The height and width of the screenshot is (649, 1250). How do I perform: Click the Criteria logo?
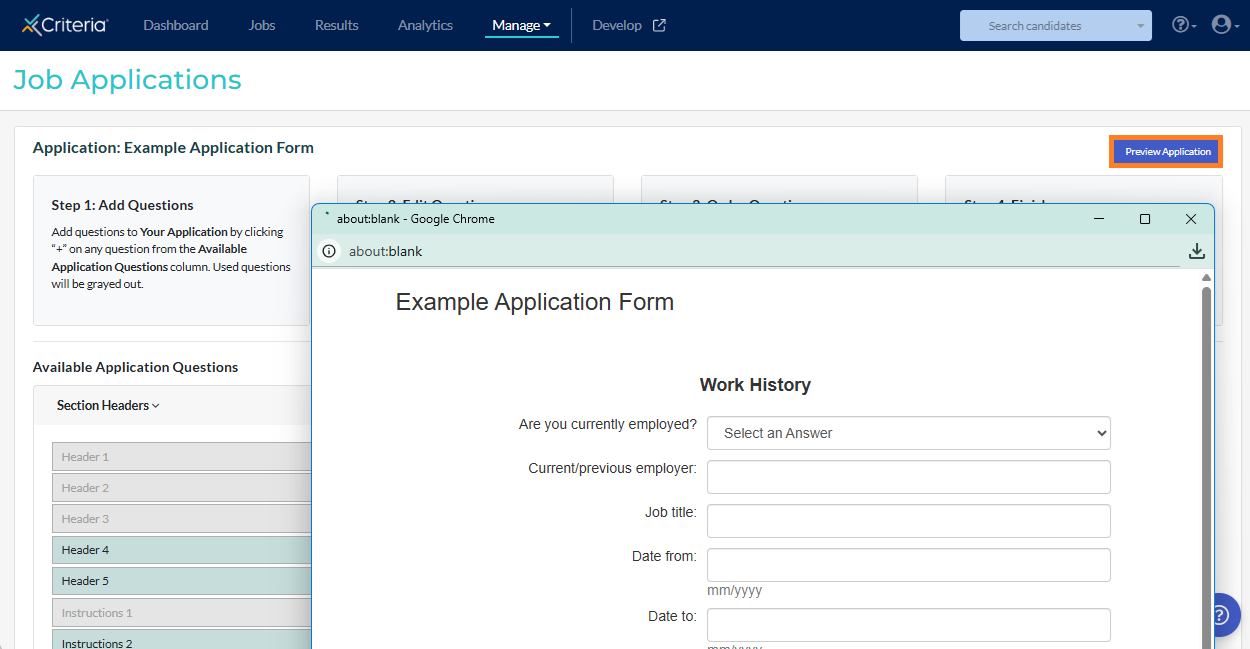coord(65,25)
